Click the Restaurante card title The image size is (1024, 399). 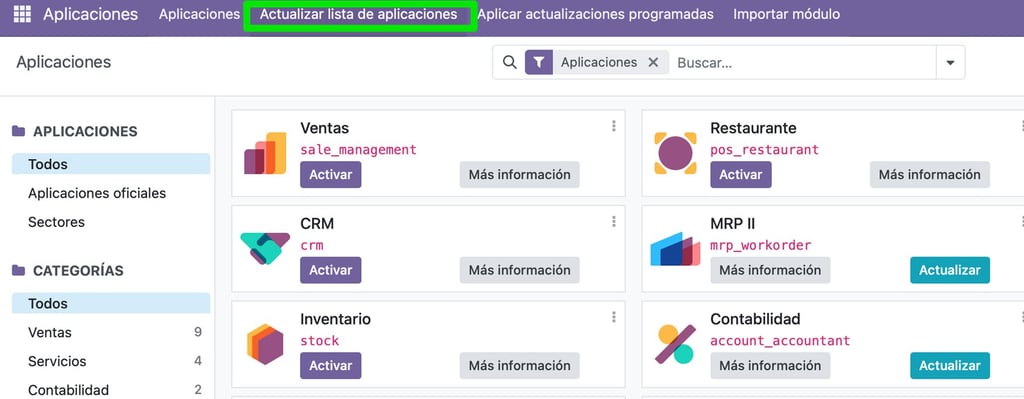tap(753, 128)
